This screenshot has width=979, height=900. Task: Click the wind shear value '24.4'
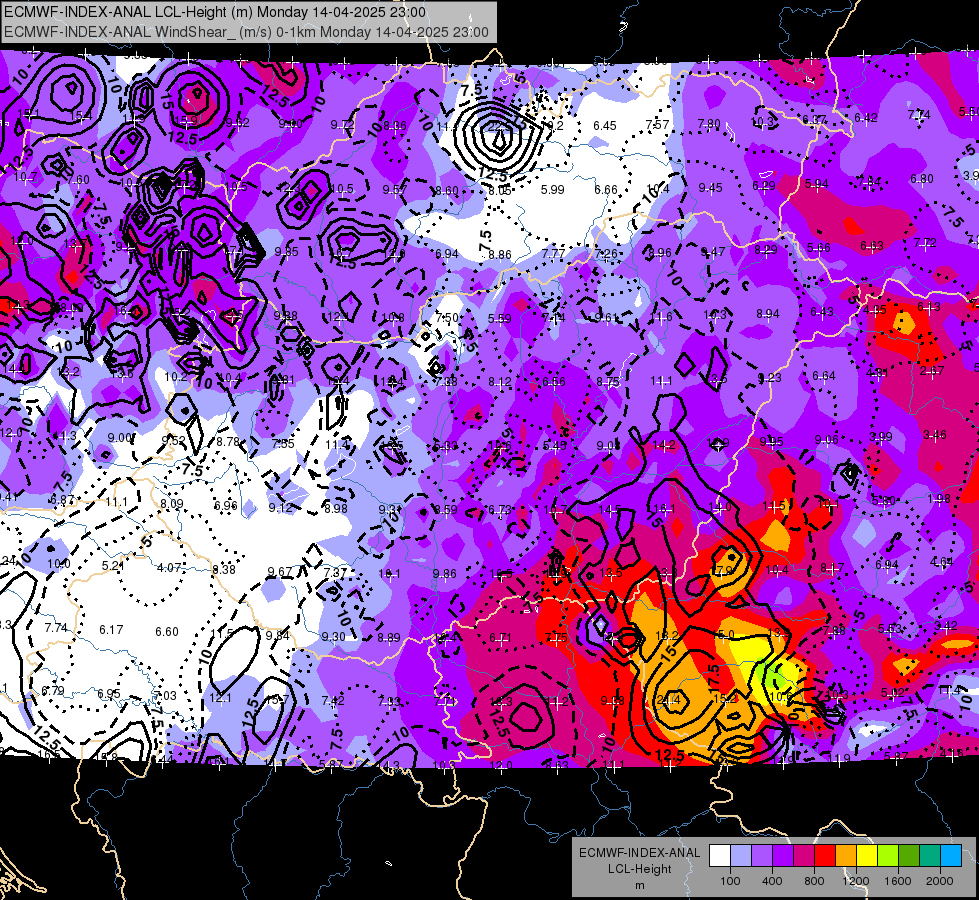[669, 700]
